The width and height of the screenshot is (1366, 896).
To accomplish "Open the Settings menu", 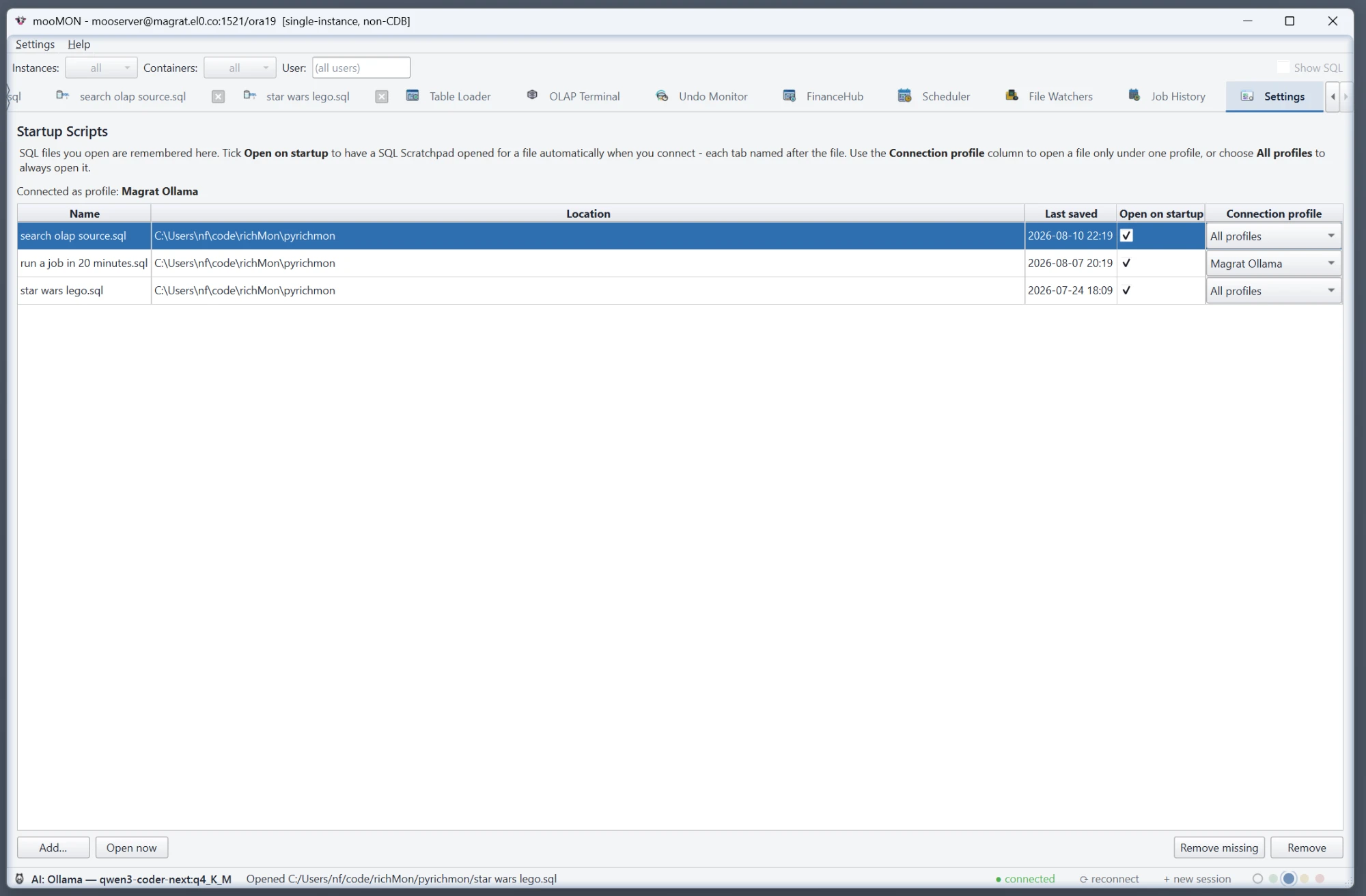I will tap(35, 44).
